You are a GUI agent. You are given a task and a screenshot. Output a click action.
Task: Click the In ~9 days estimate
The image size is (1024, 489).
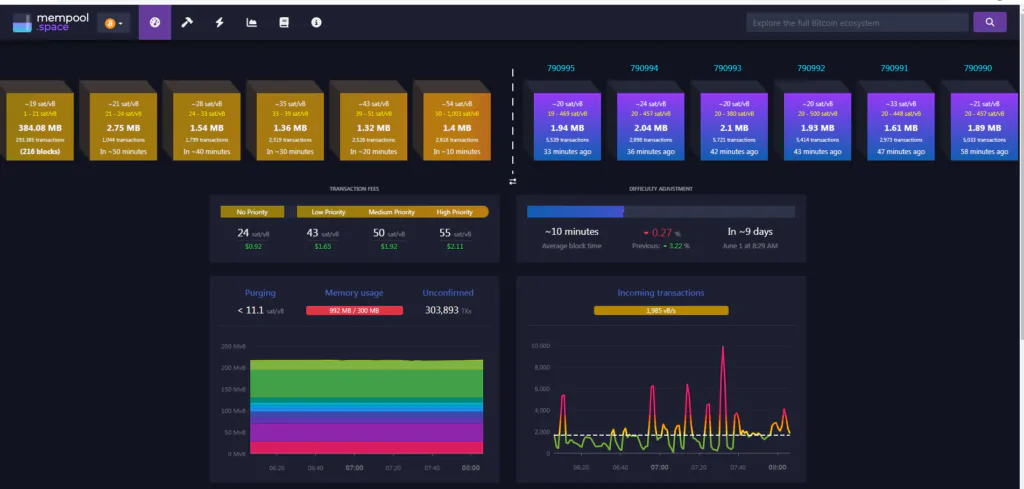coord(750,232)
